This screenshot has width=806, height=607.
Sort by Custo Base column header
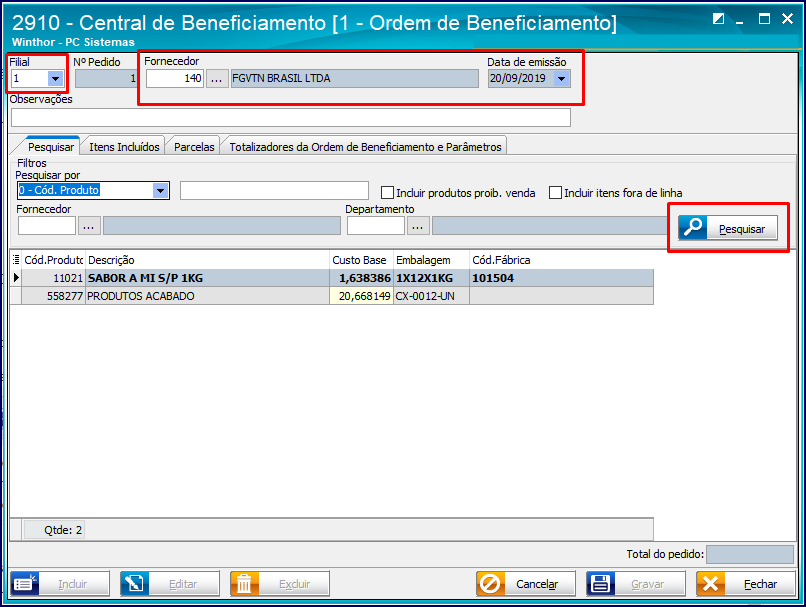(361, 260)
